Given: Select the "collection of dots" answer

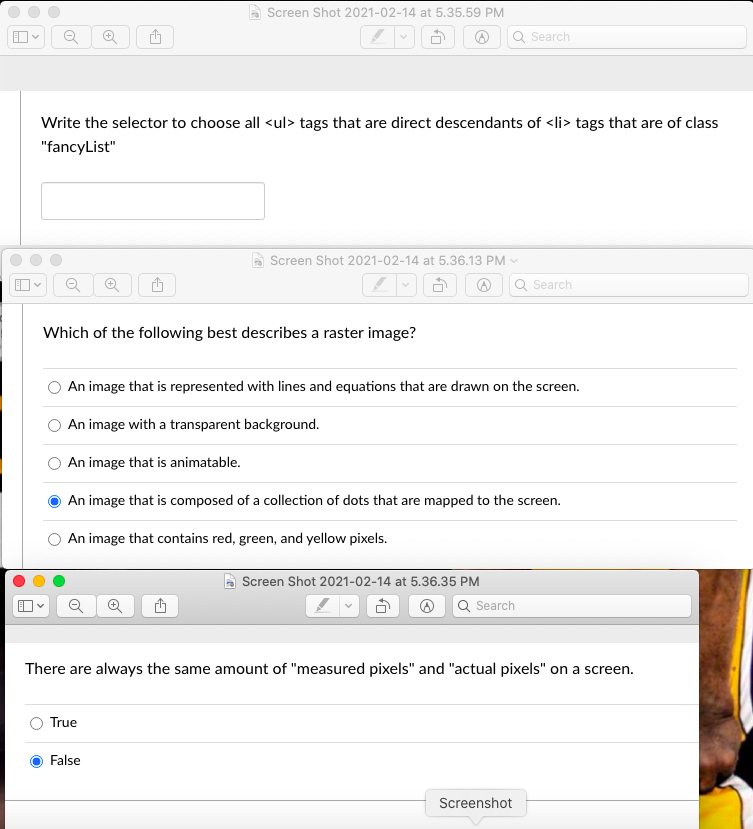Looking at the screenshot, I should point(54,501).
